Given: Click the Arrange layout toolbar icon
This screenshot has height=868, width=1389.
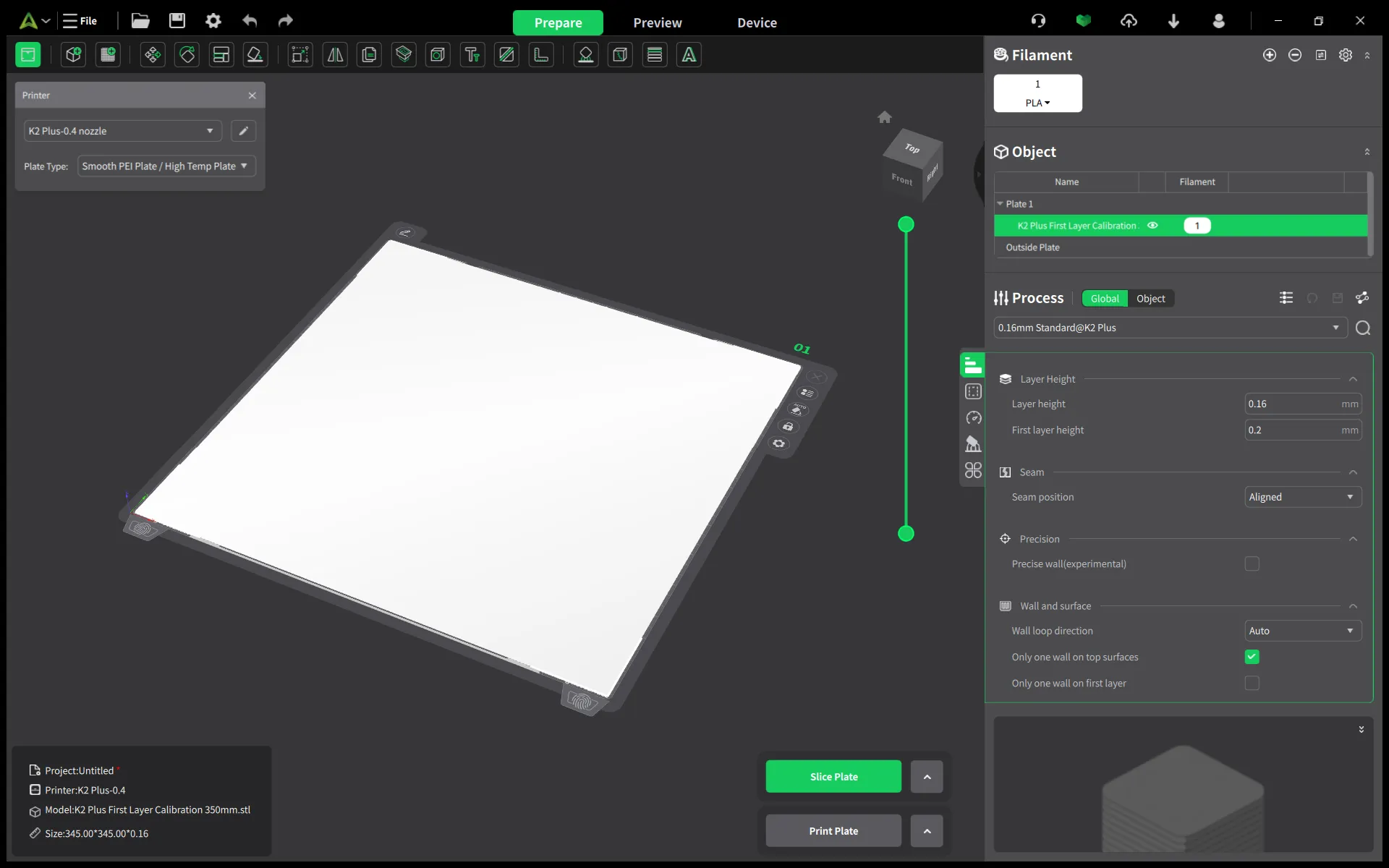Looking at the screenshot, I should [221, 54].
